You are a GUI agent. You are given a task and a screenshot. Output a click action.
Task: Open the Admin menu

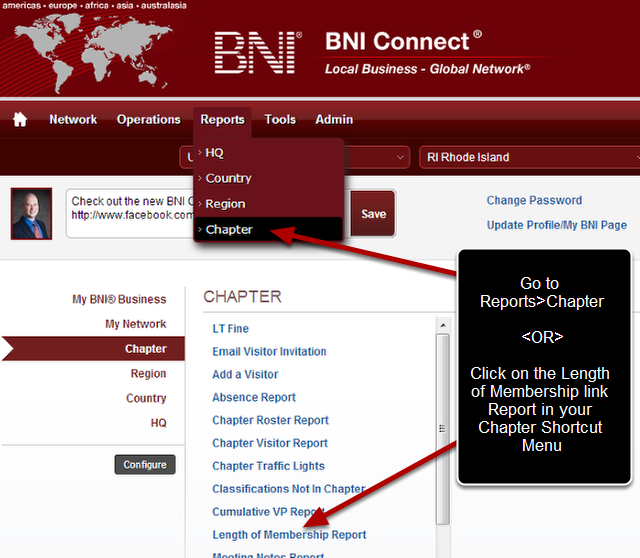point(334,120)
